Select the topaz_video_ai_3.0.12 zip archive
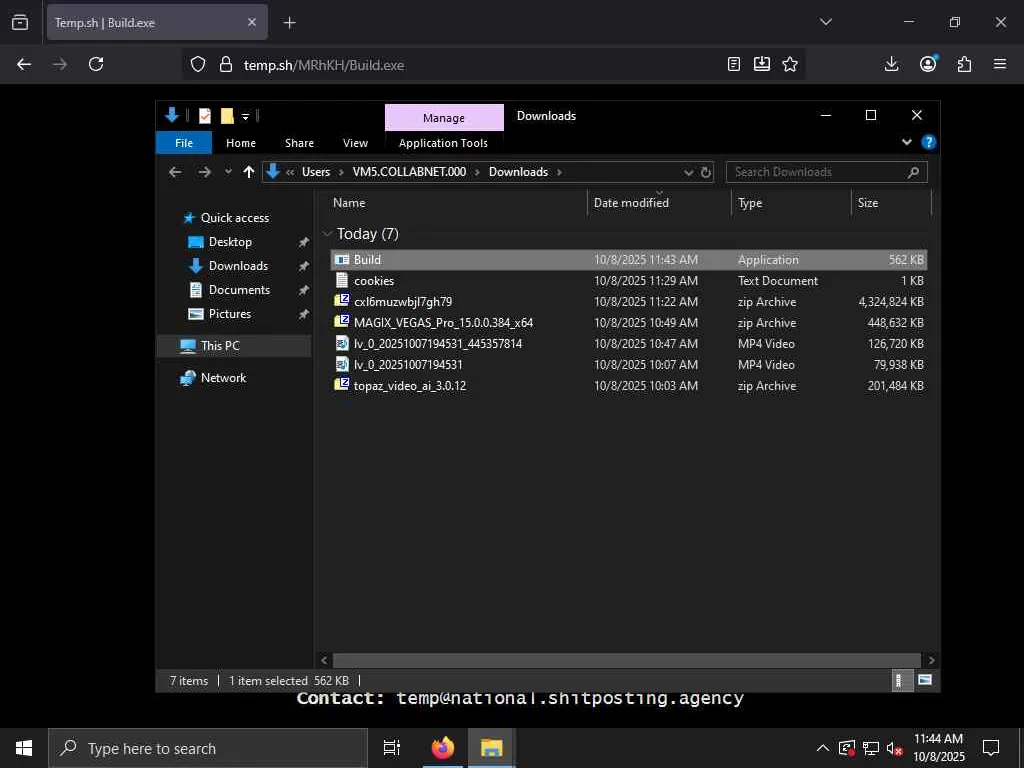The image size is (1024, 768). pyautogui.click(x=628, y=385)
